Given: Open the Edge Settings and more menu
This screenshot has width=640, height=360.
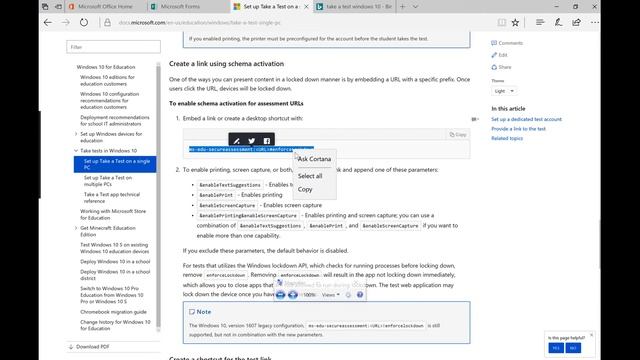Looking at the screenshot, I should pyautogui.click(x=594, y=22).
